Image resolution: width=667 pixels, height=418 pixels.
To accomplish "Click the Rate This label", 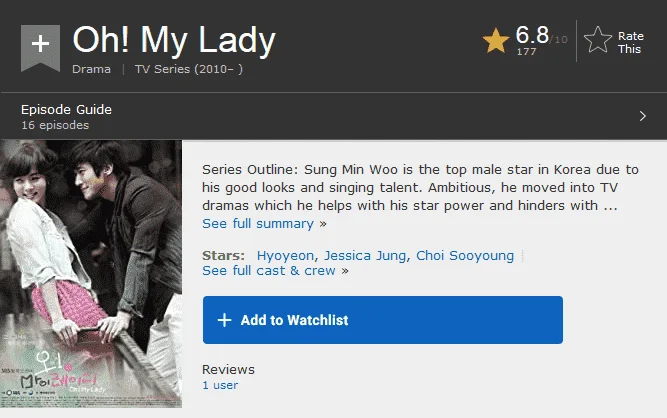I will [x=630, y=43].
